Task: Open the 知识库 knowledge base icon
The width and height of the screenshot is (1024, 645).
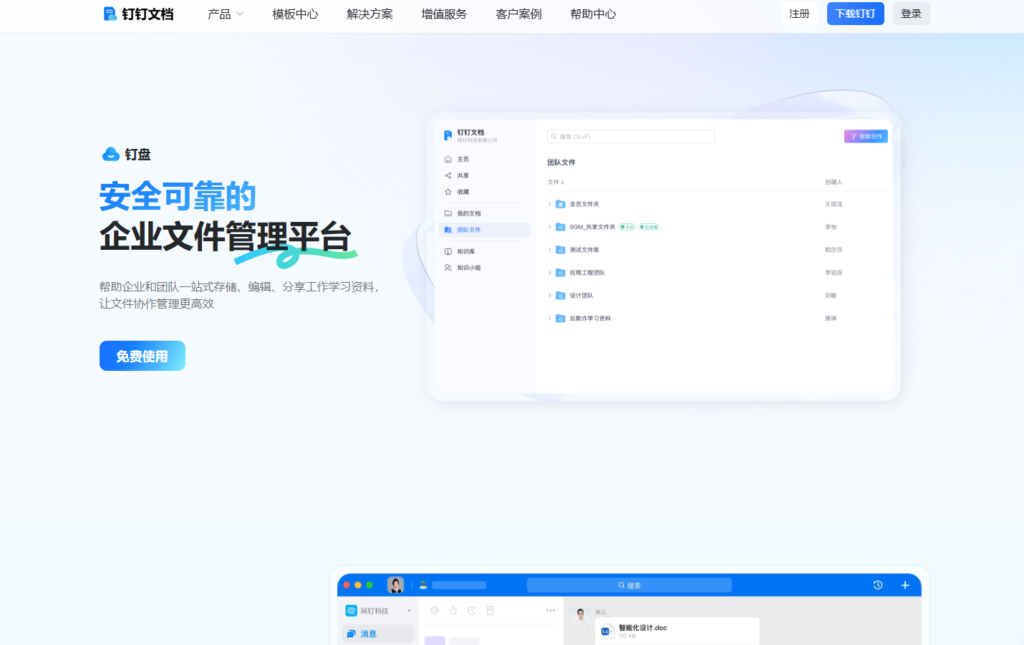Action: click(447, 251)
